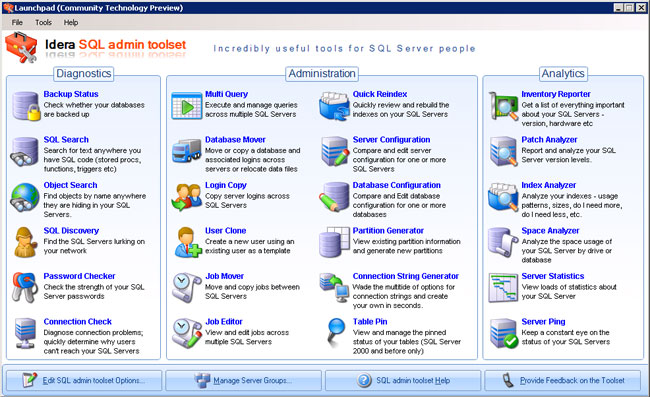Select the SQL Discovery title link
The height and width of the screenshot is (397, 650).
(71, 230)
